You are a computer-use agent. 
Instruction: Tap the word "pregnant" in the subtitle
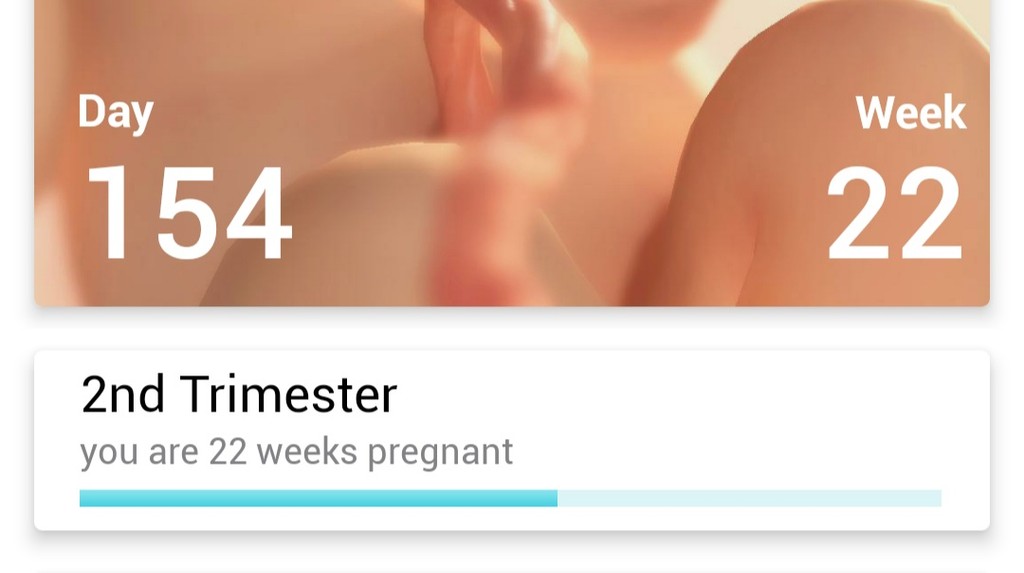pyautogui.click(x=440, y=453)
